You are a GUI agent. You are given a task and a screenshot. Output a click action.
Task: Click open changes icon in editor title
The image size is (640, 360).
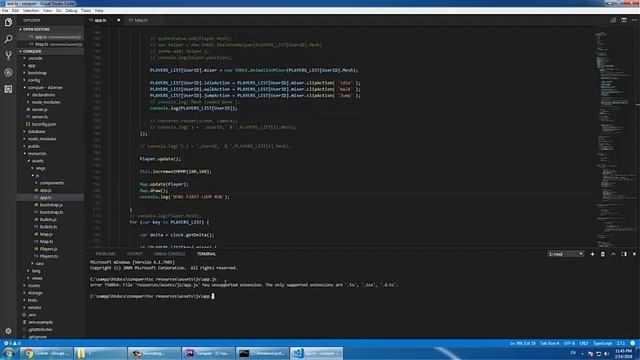[x=613, y=20]
